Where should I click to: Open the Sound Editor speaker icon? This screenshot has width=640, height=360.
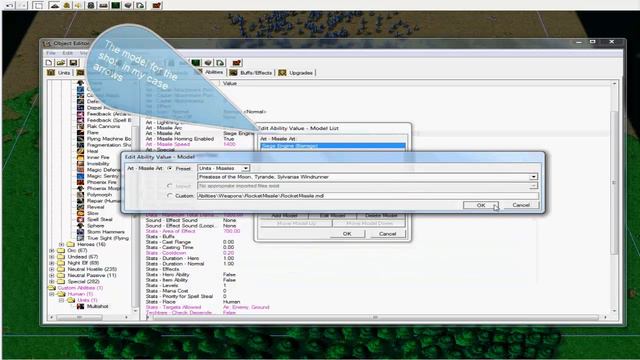coord(78,5)
